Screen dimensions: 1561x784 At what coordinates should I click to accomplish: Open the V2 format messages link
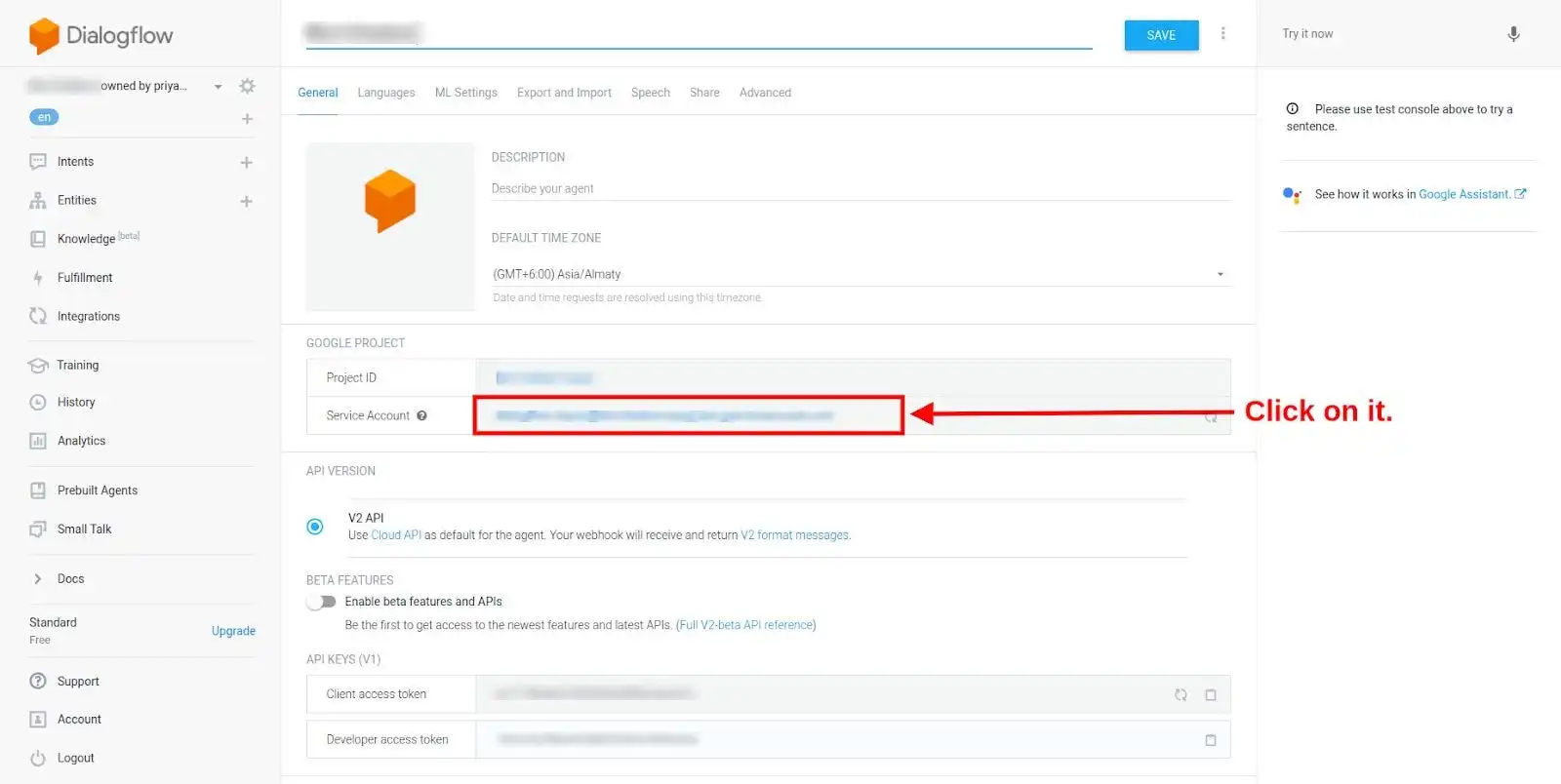pyautogui.click(x=795, y=535)
